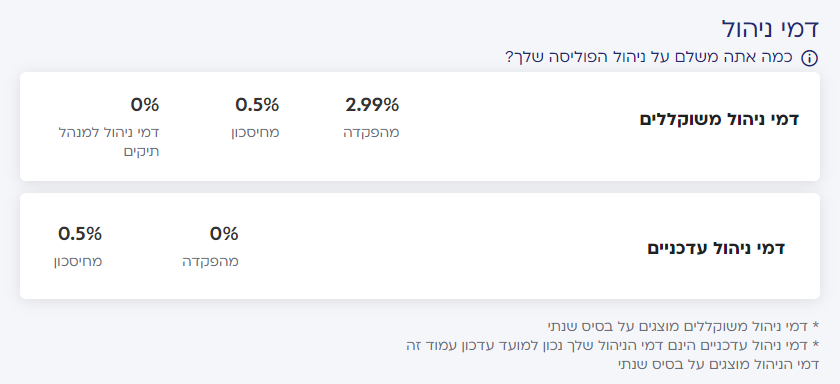Click 0% portfolio manager fee value

[x=145, y=105]
